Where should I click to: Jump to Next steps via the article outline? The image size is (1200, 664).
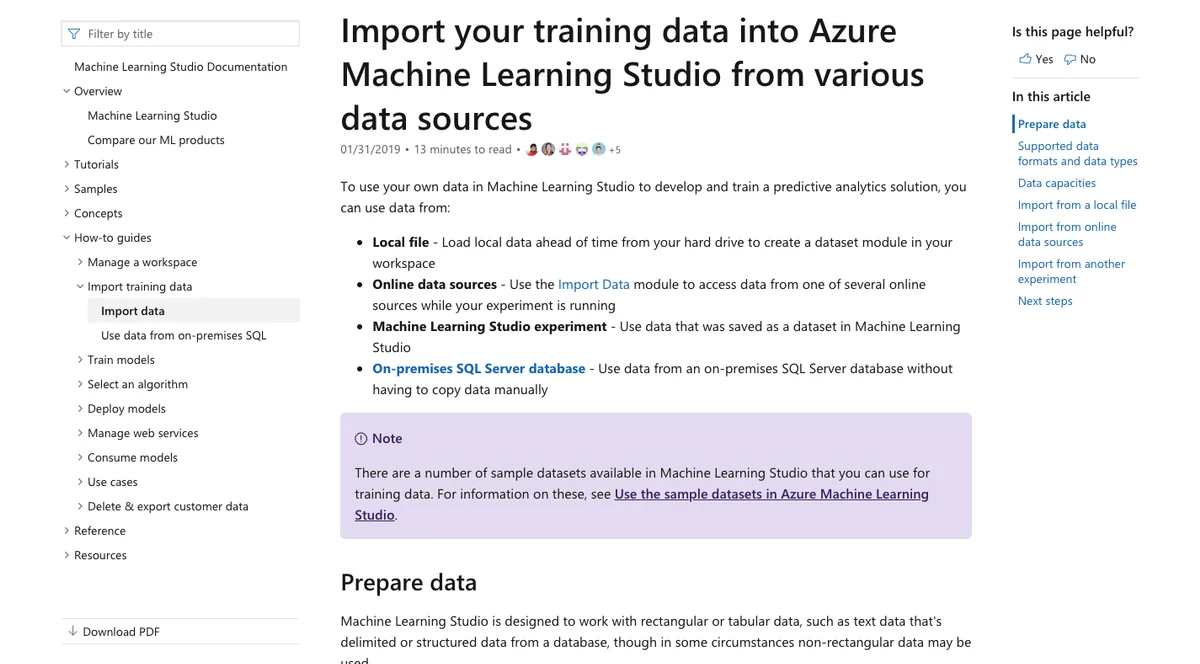click(x=1043, y=300)
